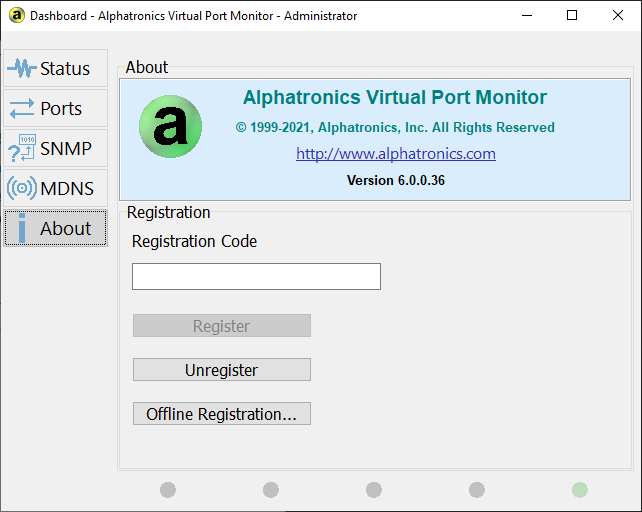This screenshot has height=512, width=642.
Task: Click the Unregister button
Action: (222, 370)
